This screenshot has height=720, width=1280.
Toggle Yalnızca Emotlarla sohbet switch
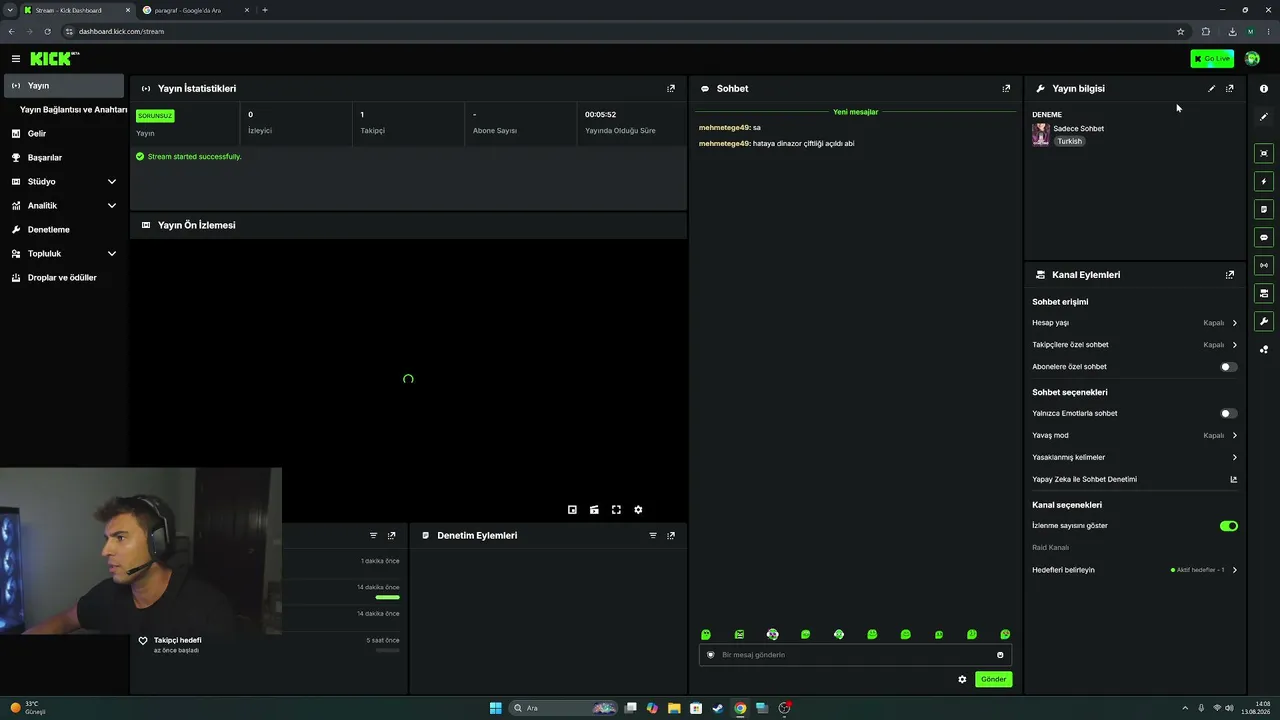[1229, 413]
